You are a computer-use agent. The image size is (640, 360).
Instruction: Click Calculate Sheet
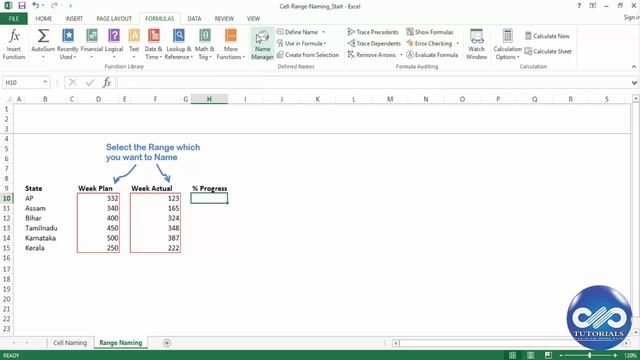pyautogui.click(x=548, y=51)
